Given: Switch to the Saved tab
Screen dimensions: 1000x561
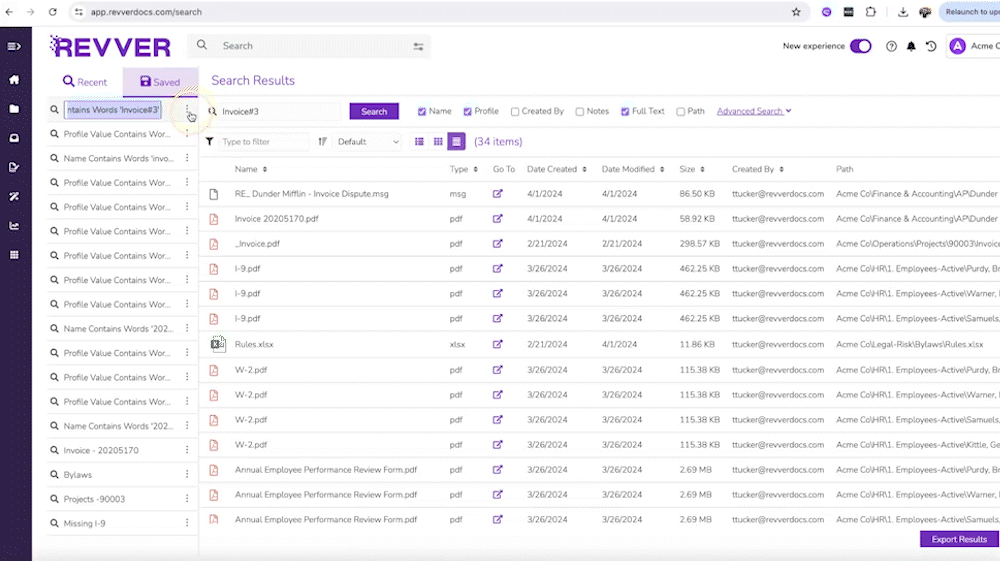Looking at the screenshot, I should click(x=160, y=82).
